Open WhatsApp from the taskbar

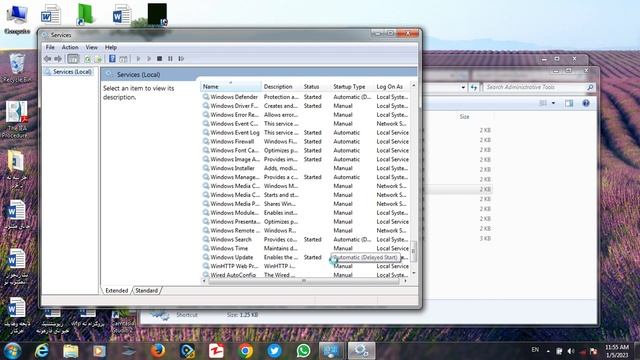[x=304, y=351]
